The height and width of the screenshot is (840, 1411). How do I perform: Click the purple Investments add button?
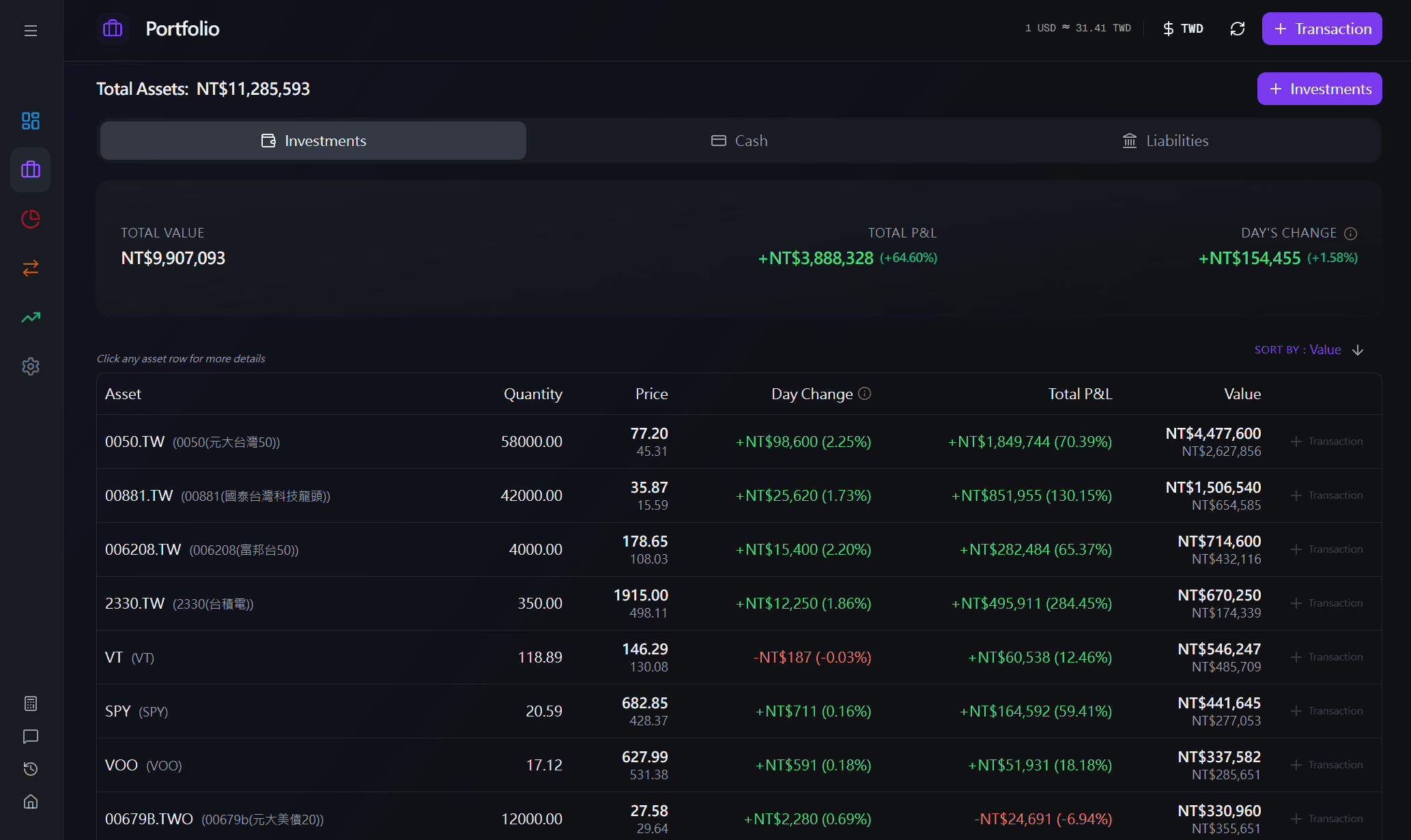click(x=1320, y=89)
